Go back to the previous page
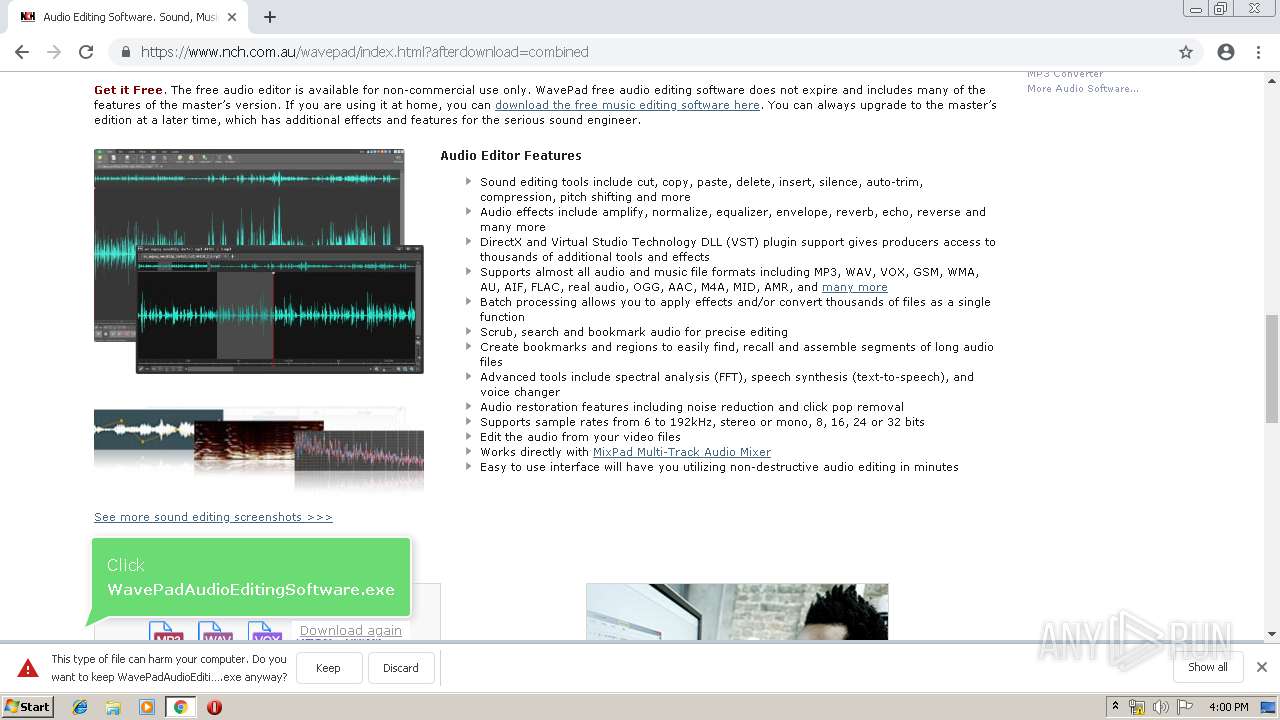Screen dimensions: 1280x720 [x=22, y=52]
